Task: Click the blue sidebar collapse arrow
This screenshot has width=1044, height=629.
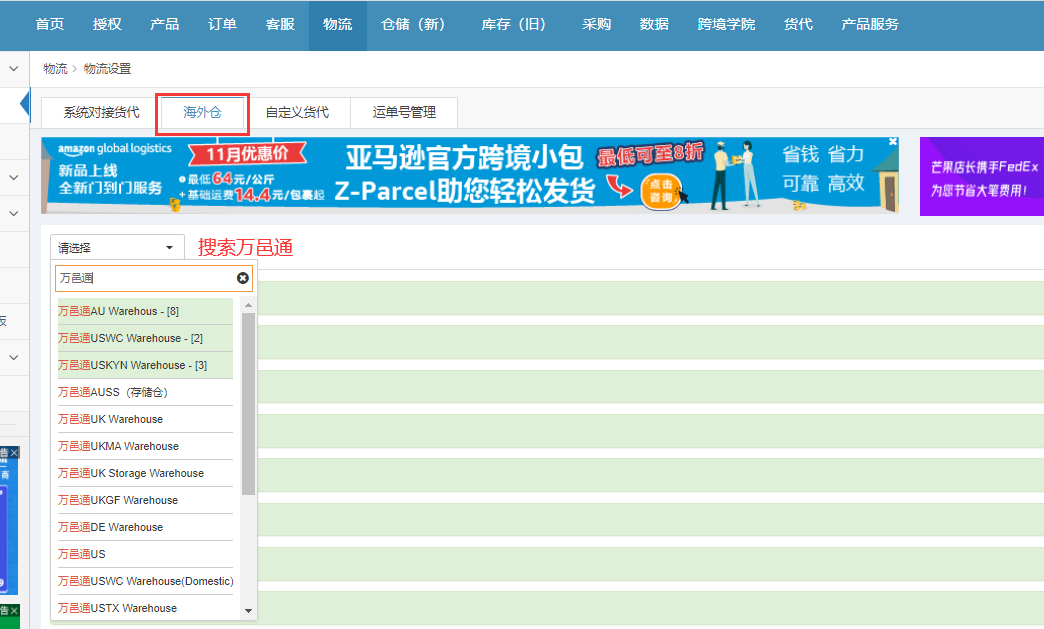Action: [25, 105]
